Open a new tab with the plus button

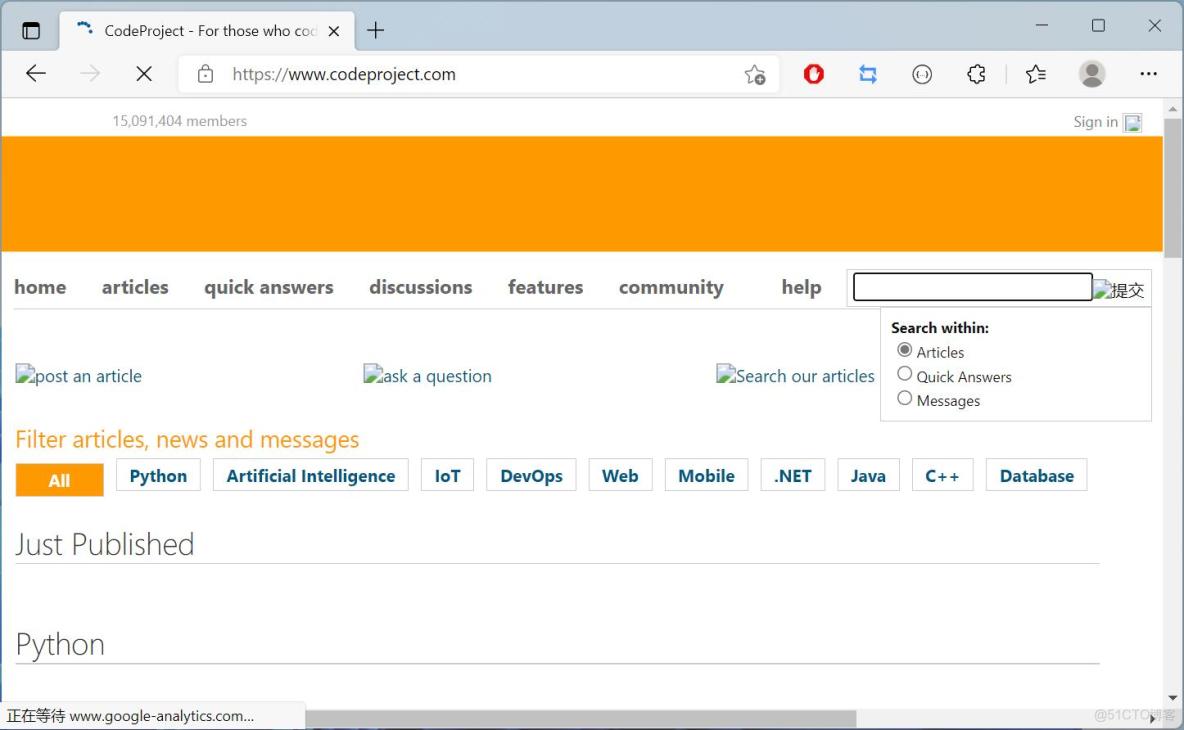pyautogui.click(x=375, y=30)
